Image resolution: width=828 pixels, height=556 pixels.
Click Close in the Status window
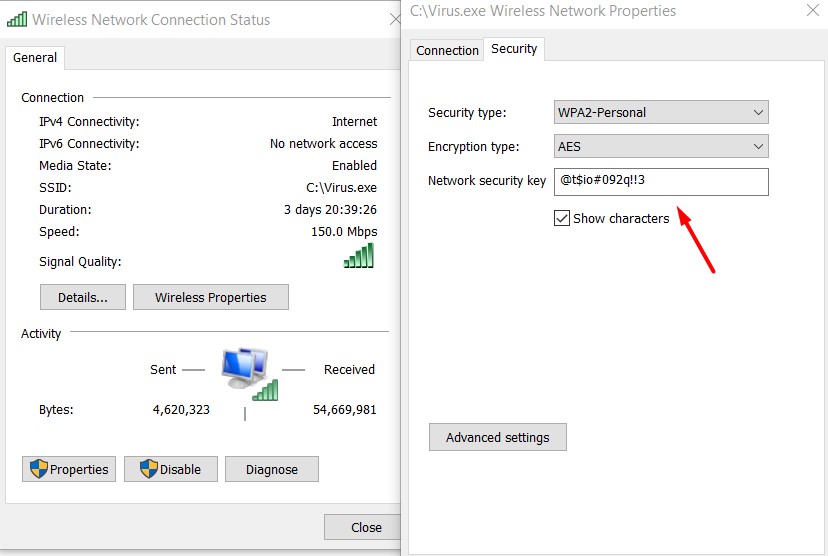tap(363, 527)
